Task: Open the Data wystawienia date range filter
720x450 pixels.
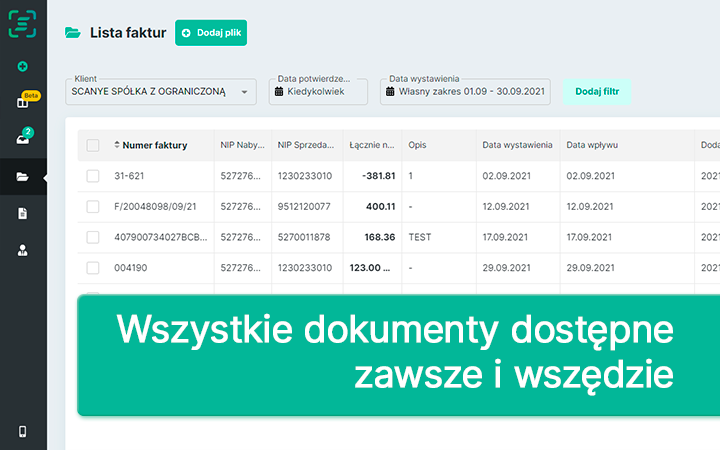Action: pyautogui.click(x=465, y=91)
